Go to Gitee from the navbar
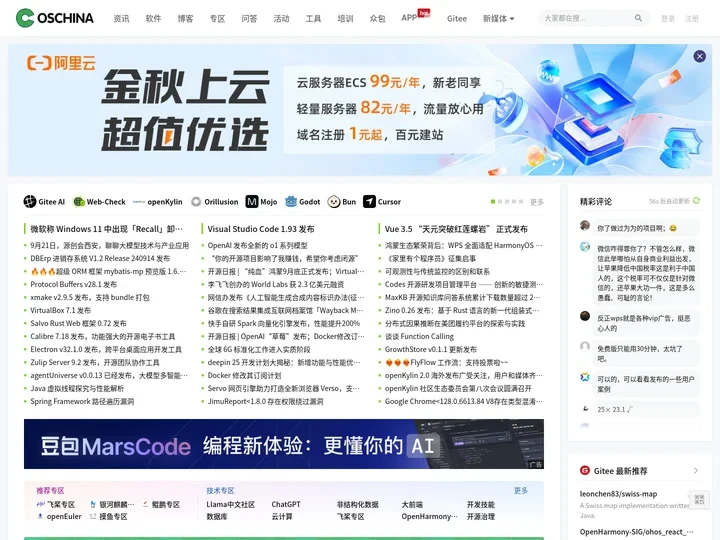Viewport: 720px width, 540px height. (457, 18)
